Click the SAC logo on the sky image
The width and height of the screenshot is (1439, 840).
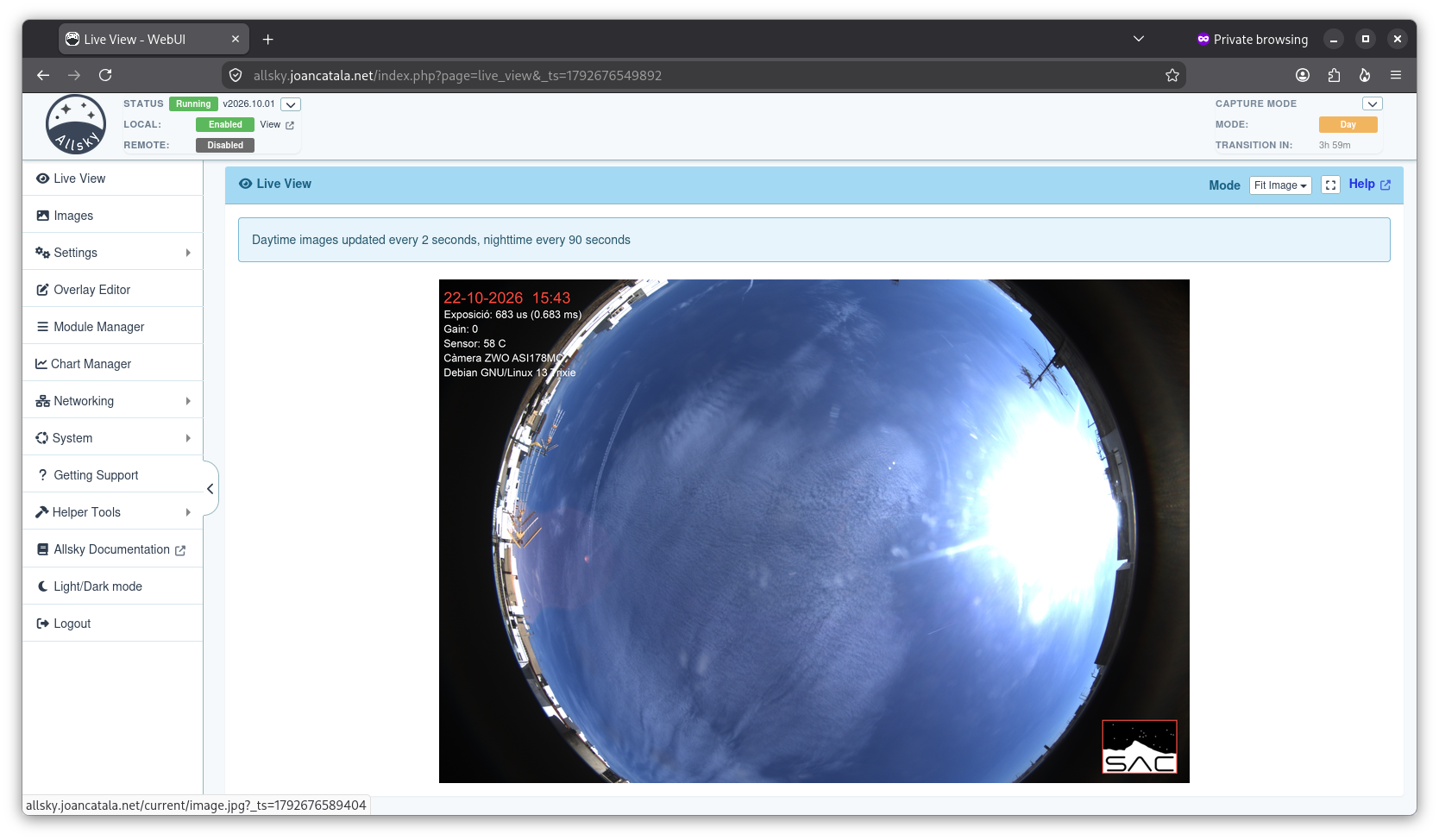[1140, 747]
